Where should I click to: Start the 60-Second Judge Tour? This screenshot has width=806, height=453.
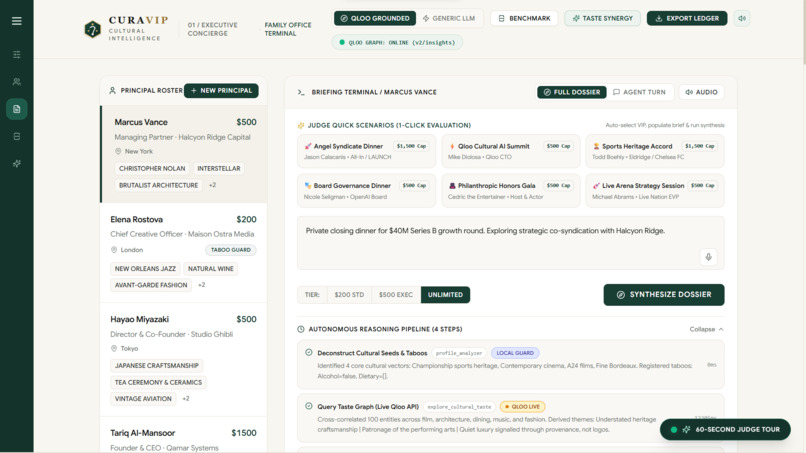[725, 429]
